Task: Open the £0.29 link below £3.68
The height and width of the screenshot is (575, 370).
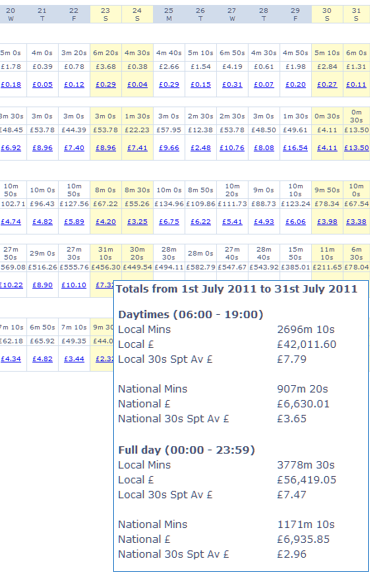Action: click(106, 84)
